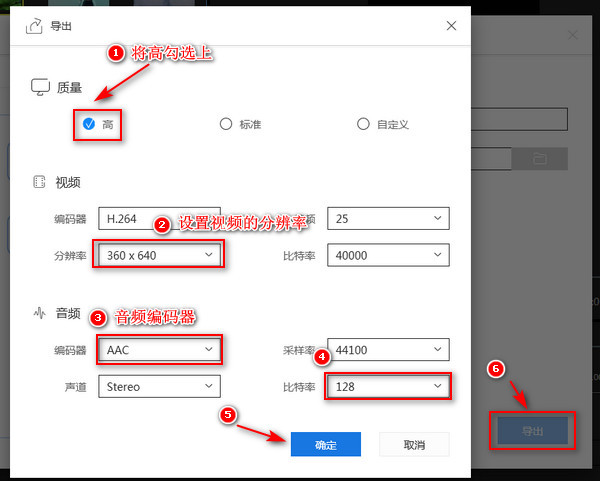Open the video 比特率 dropdown showing 40000

[x=388, y=255]
